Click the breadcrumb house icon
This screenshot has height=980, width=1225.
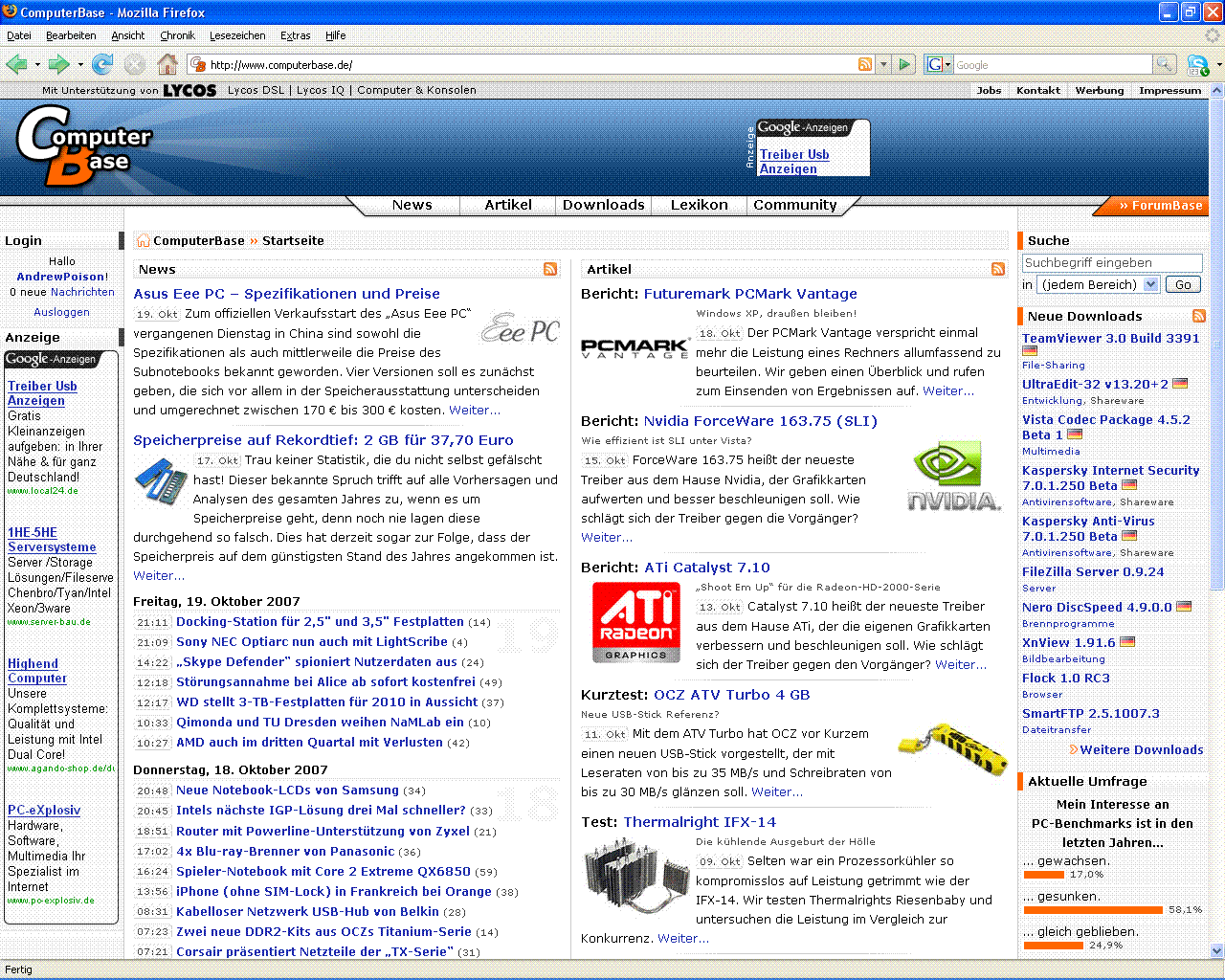click(x=144, y=240)
